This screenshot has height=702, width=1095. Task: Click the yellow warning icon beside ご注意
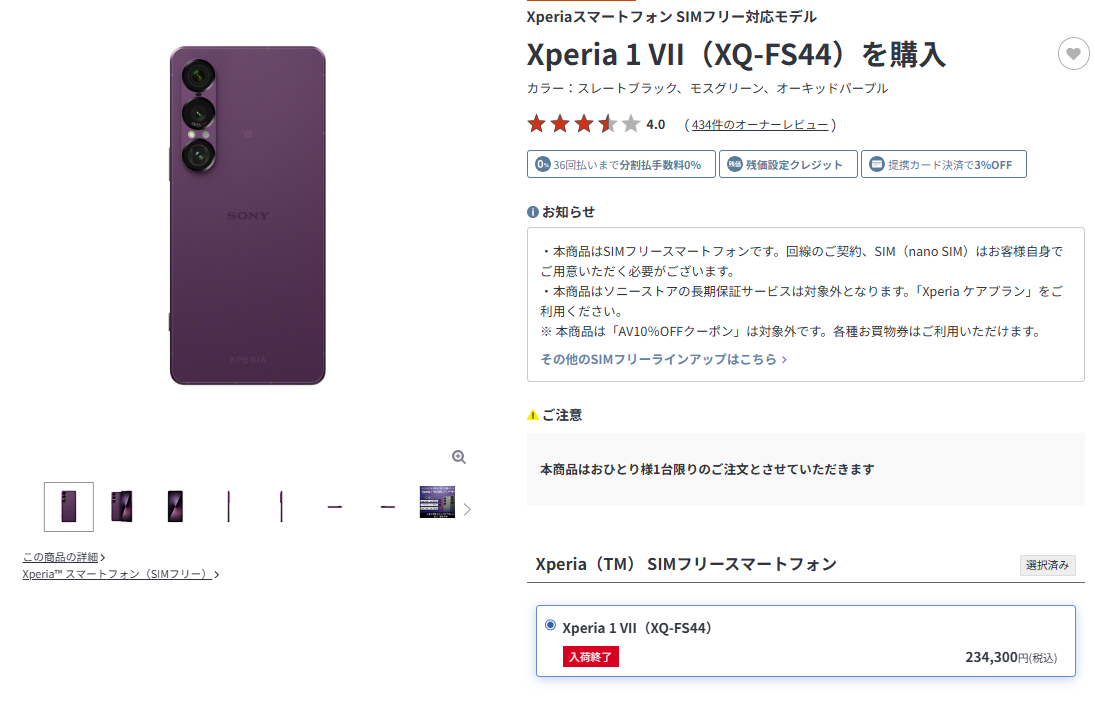[x=533, y=416]
